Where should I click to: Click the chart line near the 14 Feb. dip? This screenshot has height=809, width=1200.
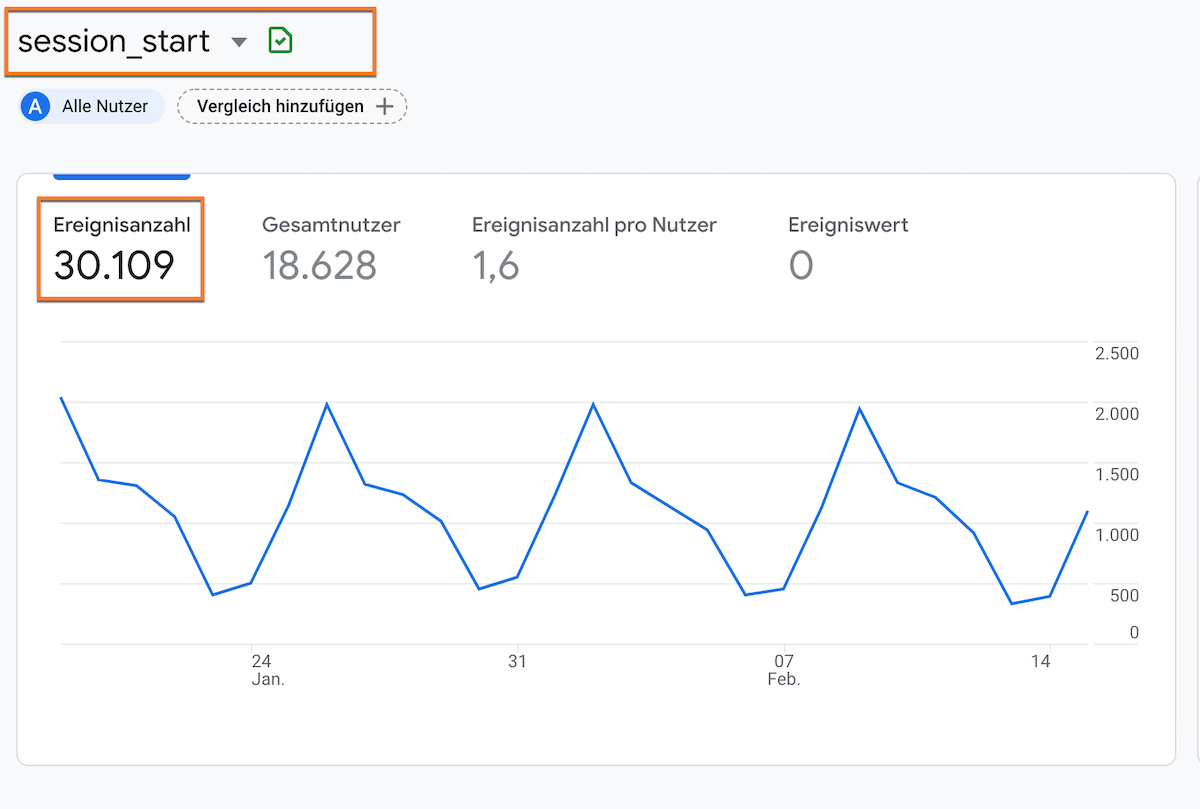click(x=1013, y=603)
